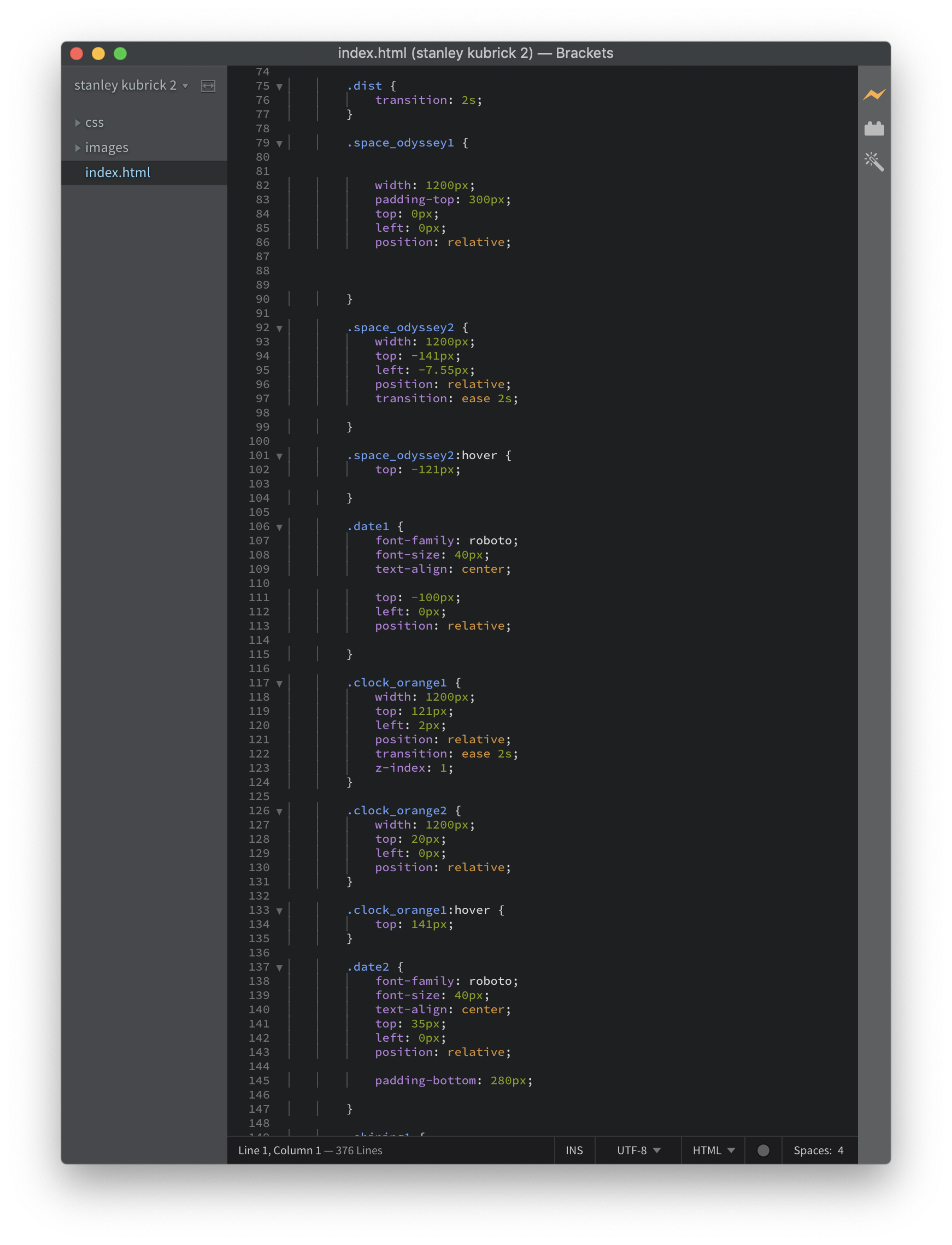The width and height of the screenshot is (952, 1245).
Task: Click the yellow minimize window button
Action: point(98,53)
